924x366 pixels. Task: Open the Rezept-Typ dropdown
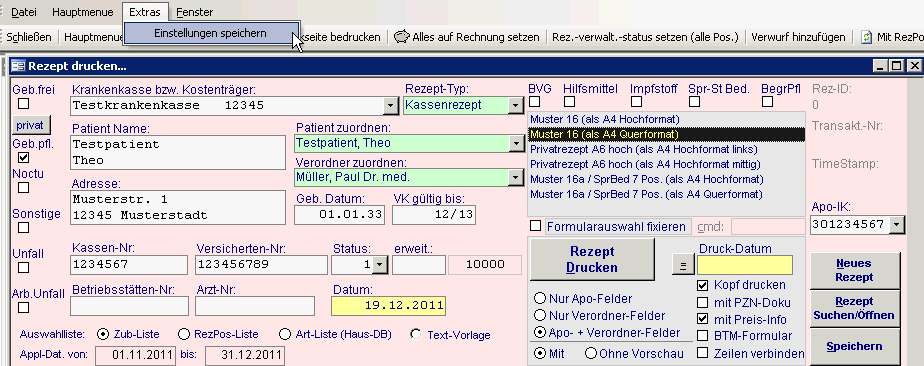pos(516,106)
